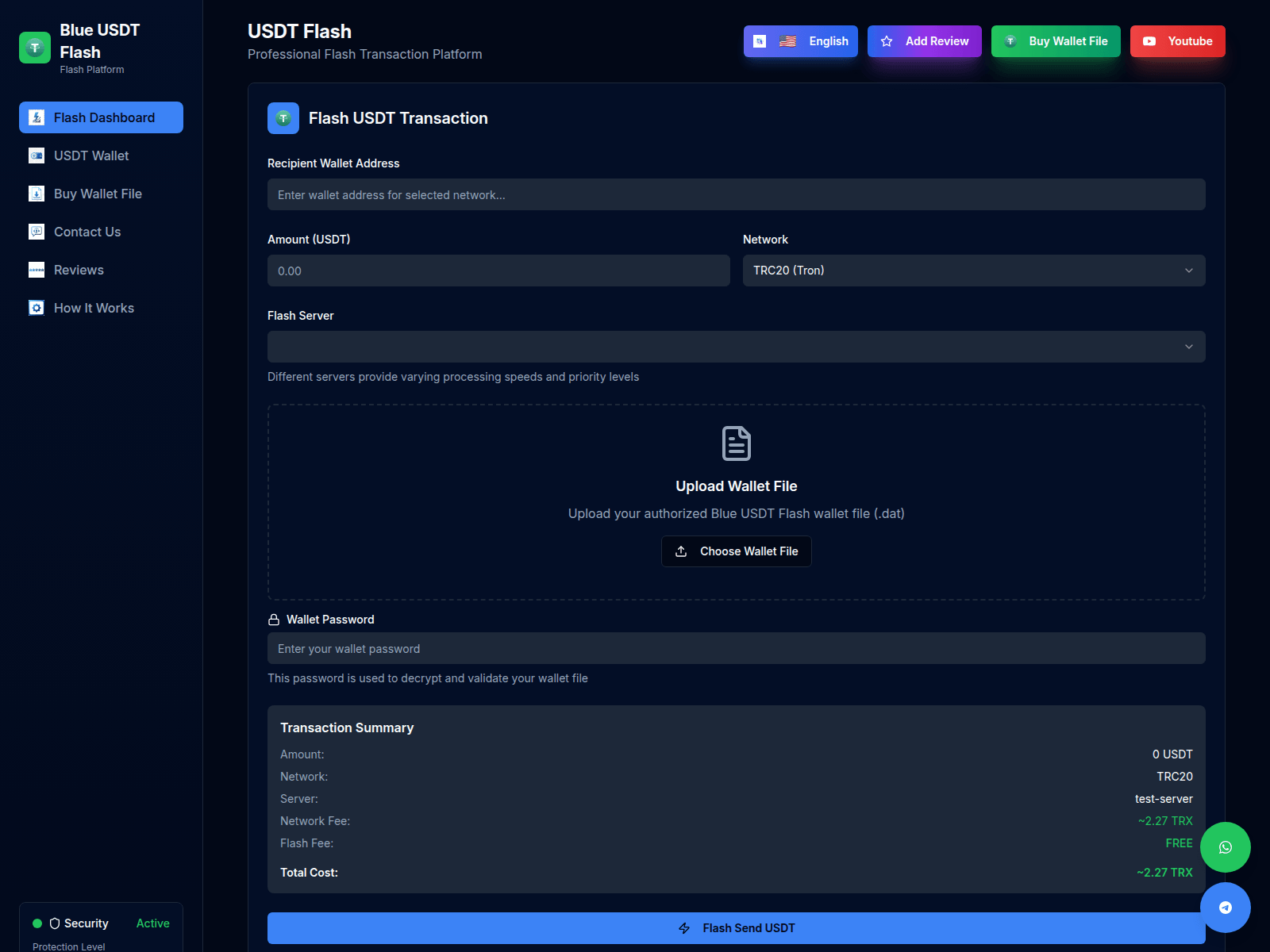Click the shield icon next to Security
Image resolution: width=1270 pixels, height=952 pixels.
tap(55, 923)
